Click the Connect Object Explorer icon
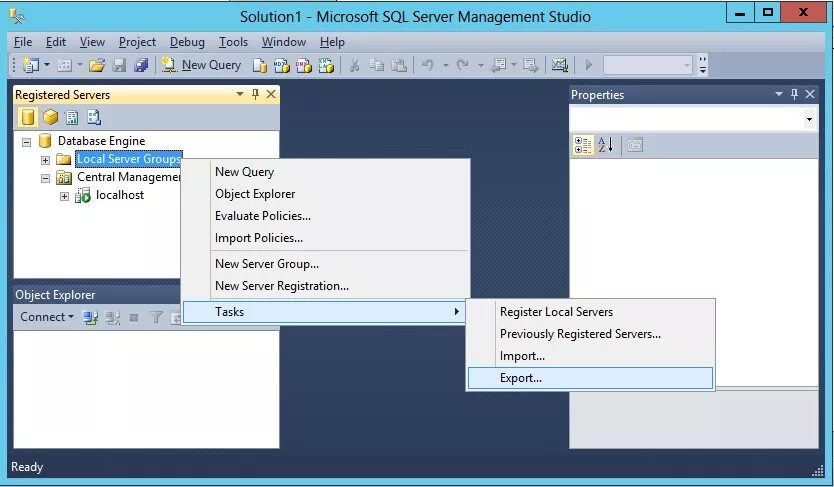This screenshot has width=834, height=487. [90, 317]
